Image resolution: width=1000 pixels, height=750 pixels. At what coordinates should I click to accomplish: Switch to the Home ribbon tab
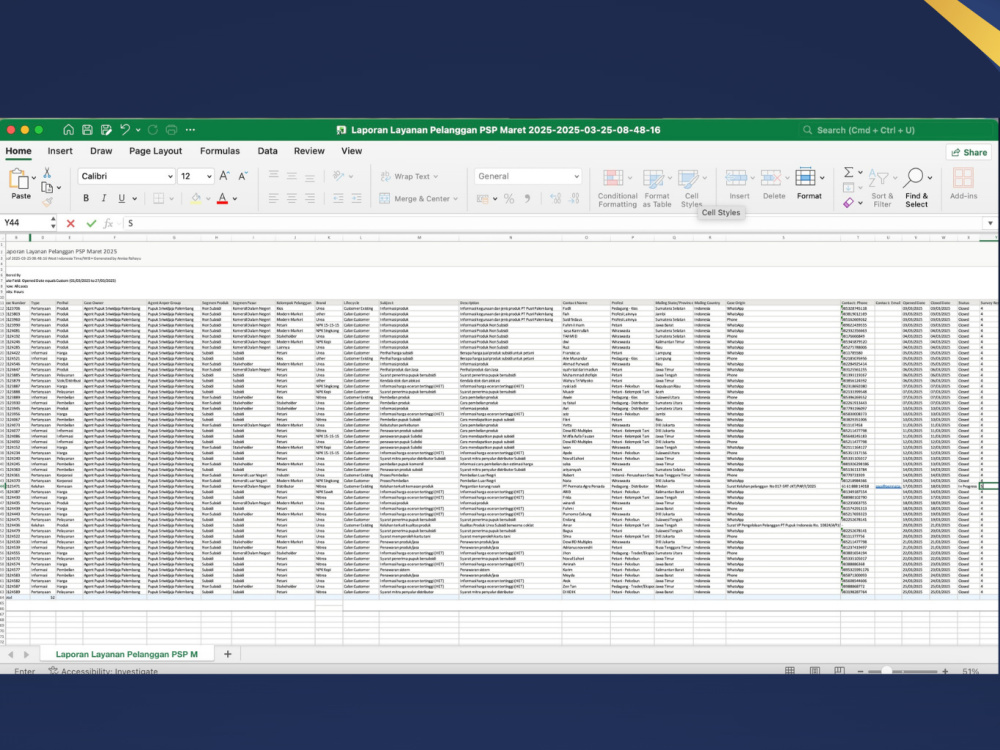click(x=18, y=151)
